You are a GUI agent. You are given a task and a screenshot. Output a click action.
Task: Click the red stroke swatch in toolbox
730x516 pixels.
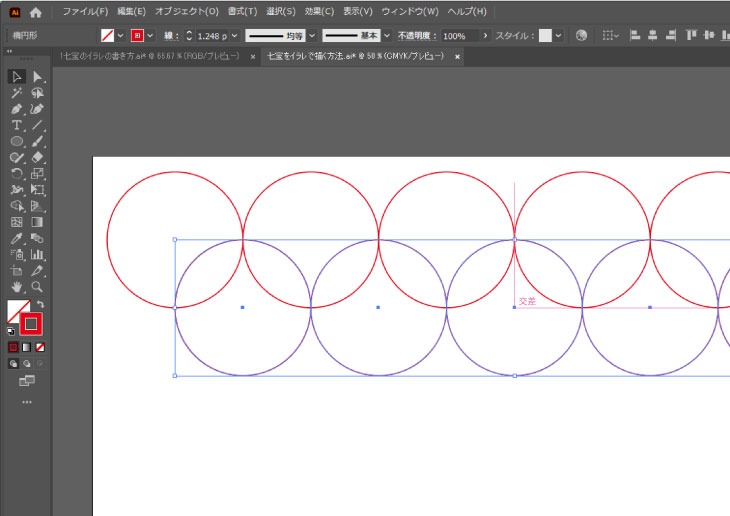tap(32, 322)
